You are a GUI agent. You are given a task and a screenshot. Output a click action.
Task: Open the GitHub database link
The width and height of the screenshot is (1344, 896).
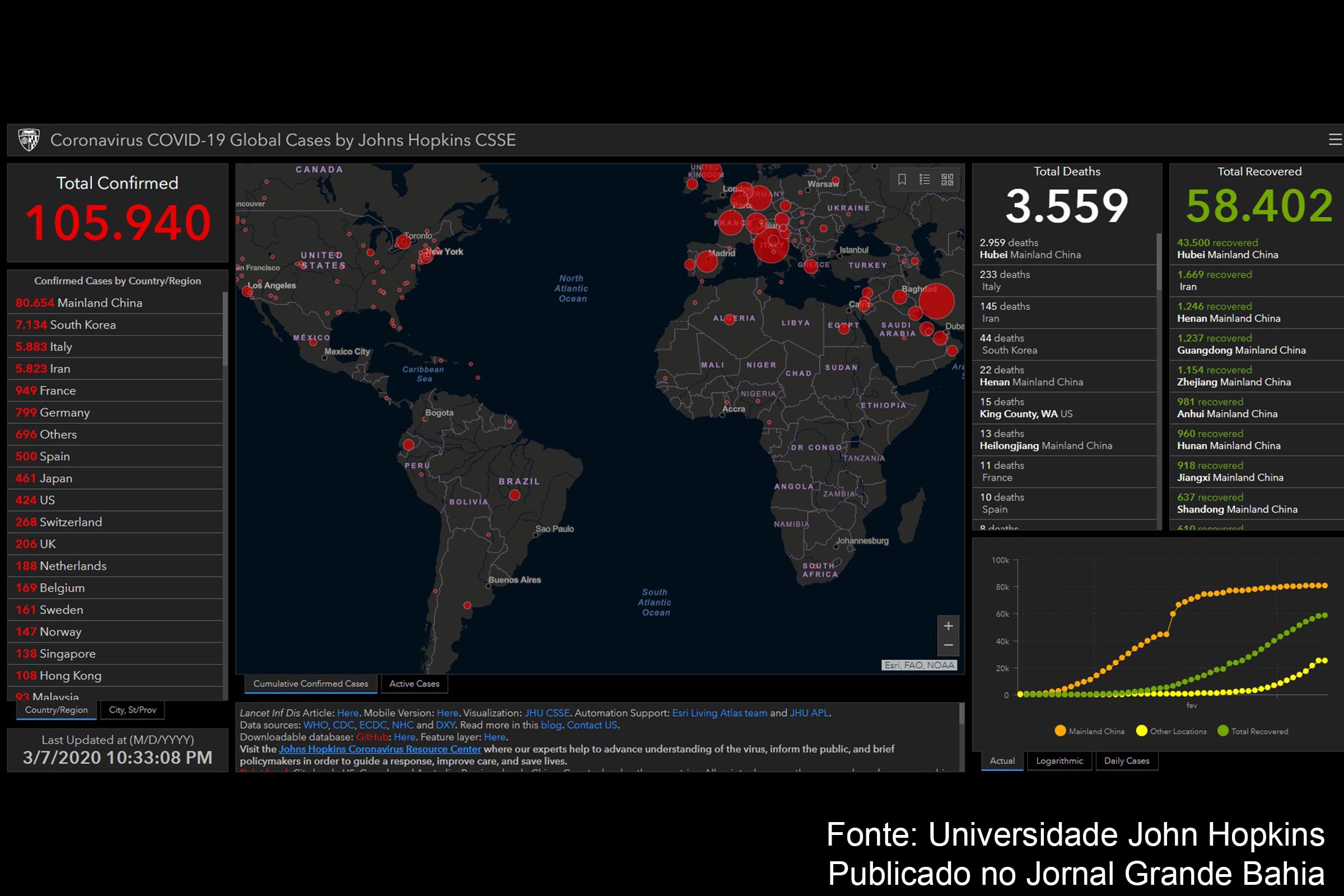[x=372, y=737]
